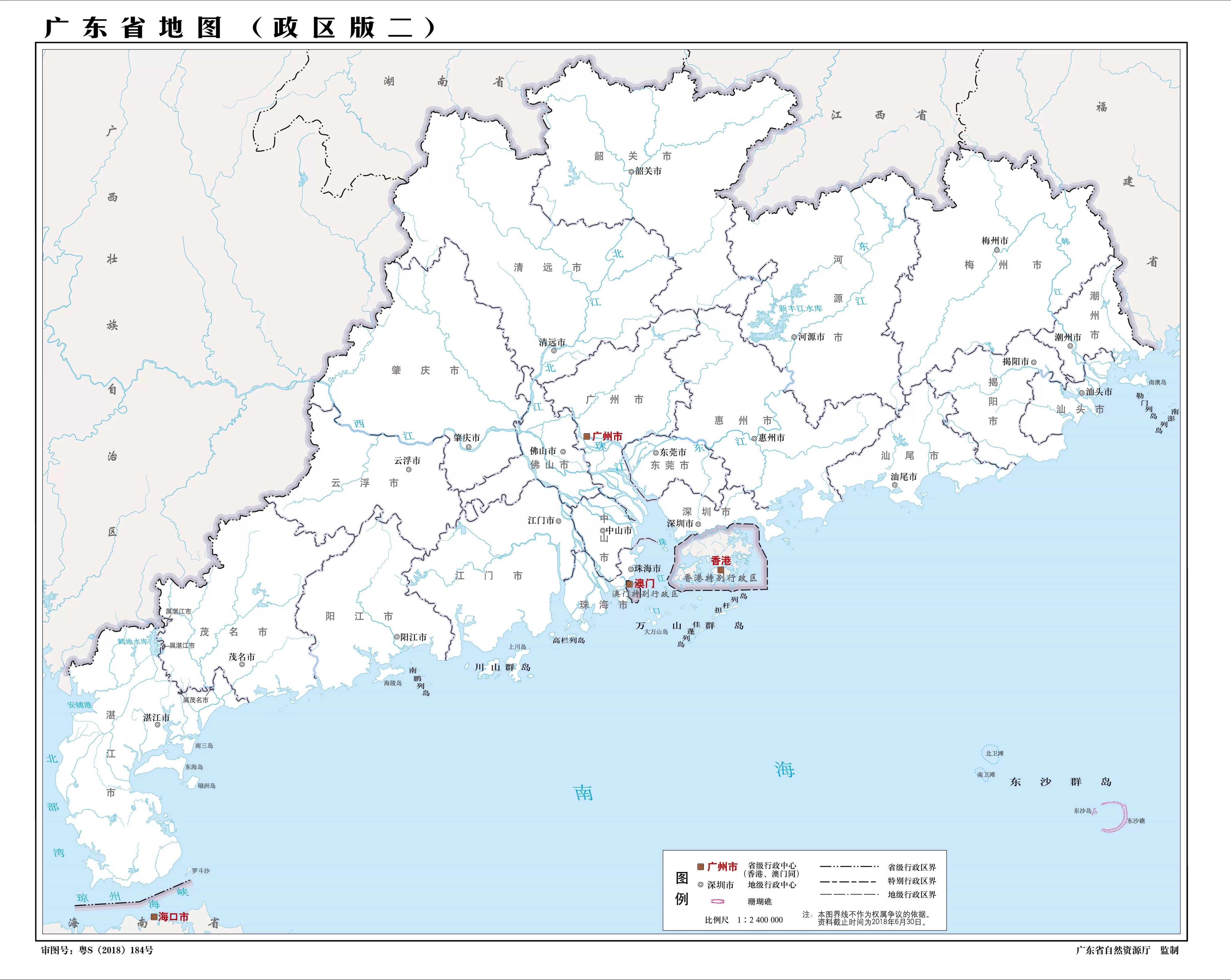The image size is (1231, 980).
Task: Select the square marker under red 香港 label
Action: [720, 570]
